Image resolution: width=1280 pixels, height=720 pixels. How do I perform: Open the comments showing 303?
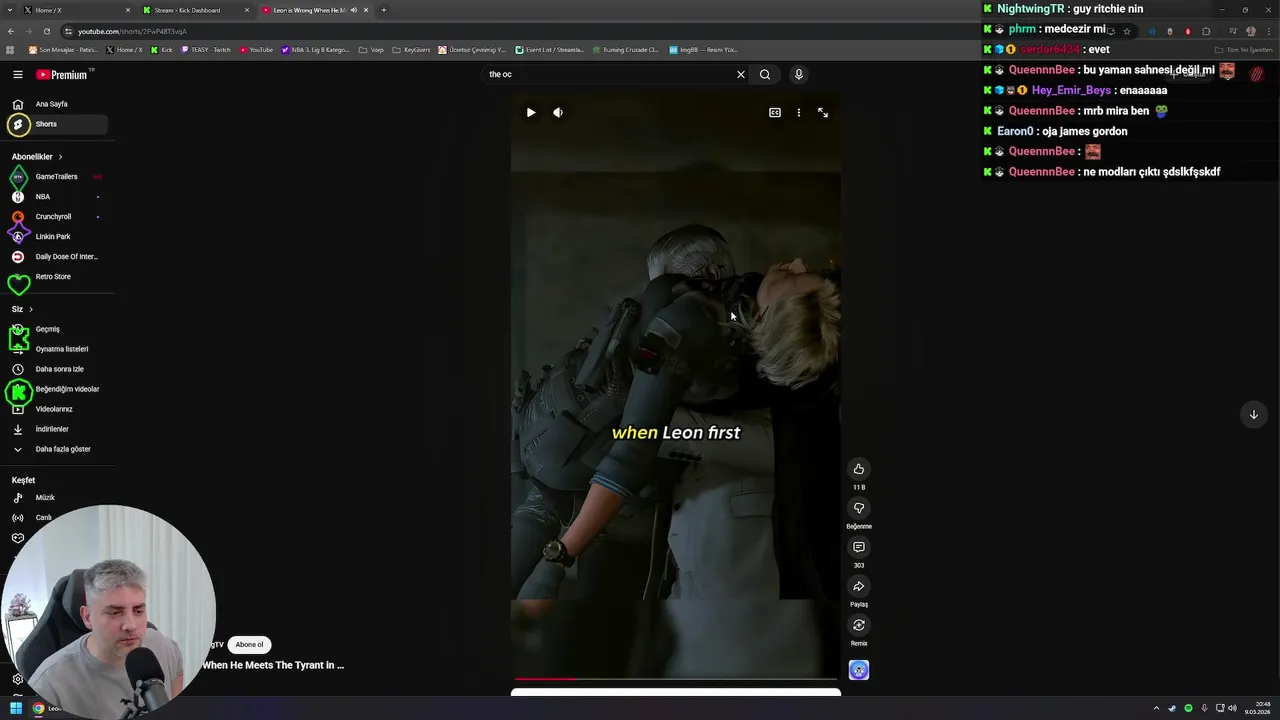point(859,547)
